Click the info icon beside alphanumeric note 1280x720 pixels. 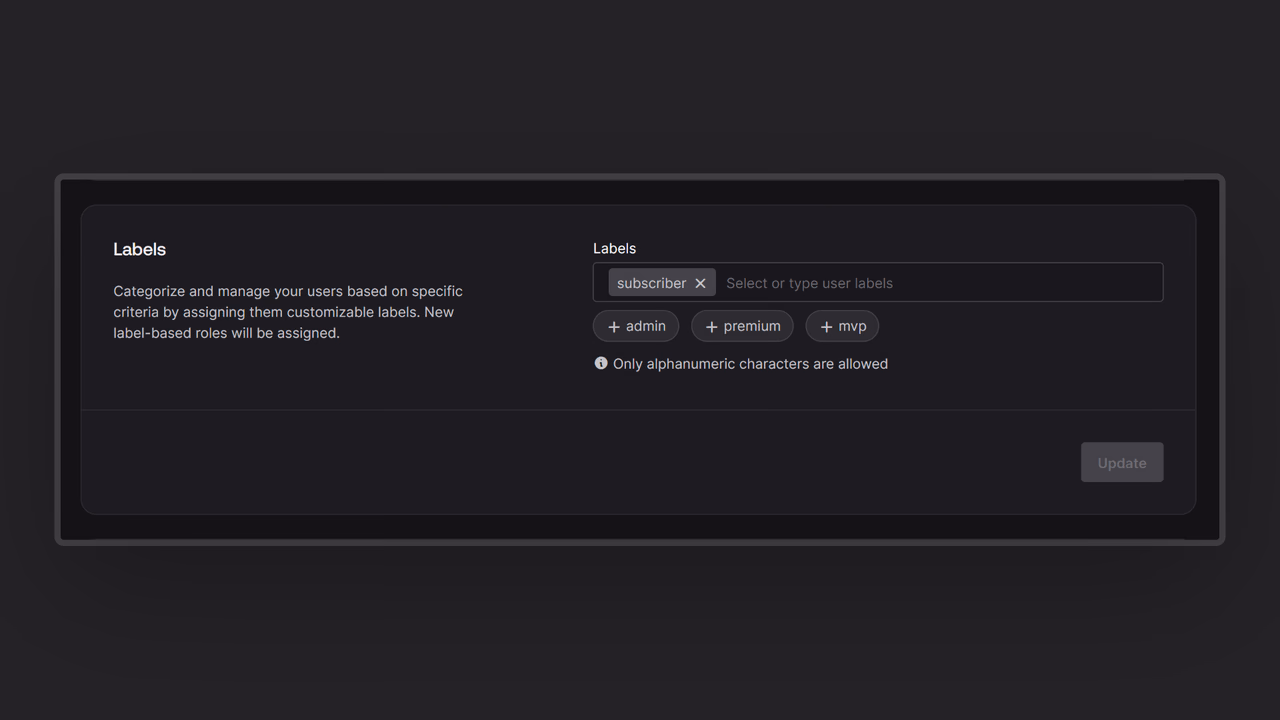[x=601, y=363]
